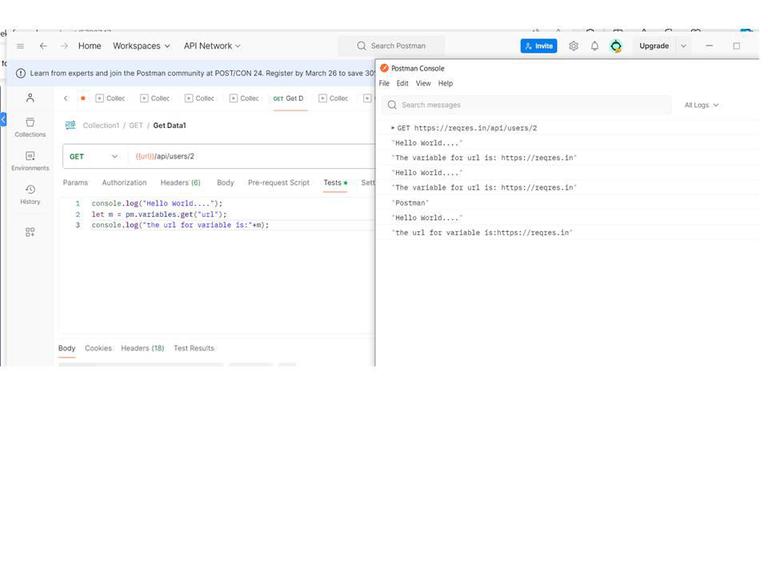This screenshot has width=768, height=576.
Task: Open the Edit menu in Postman Console
Action: pos(402,83)
